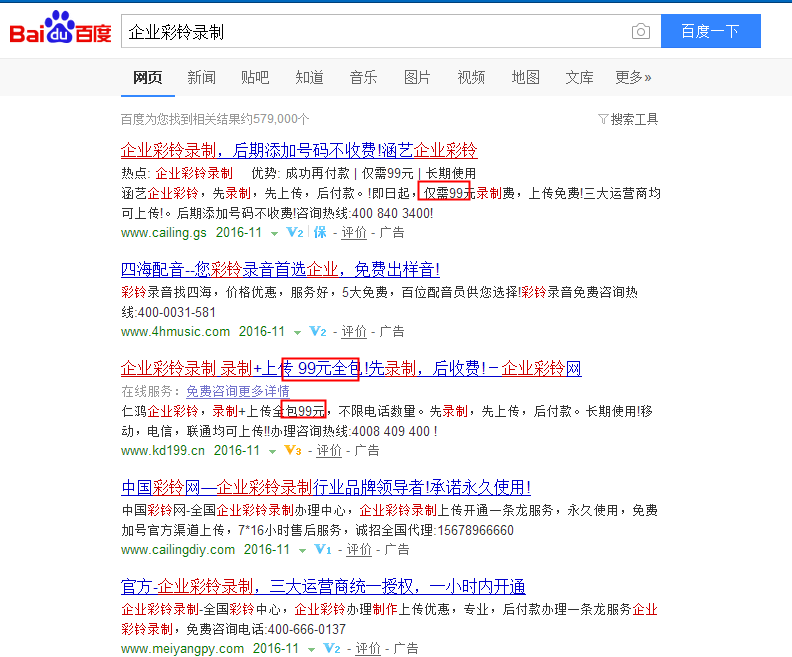Image resolution: width=792 pixels, height=657 pixels.
Task: Open the 视频 tab
Action: (471, 78)
